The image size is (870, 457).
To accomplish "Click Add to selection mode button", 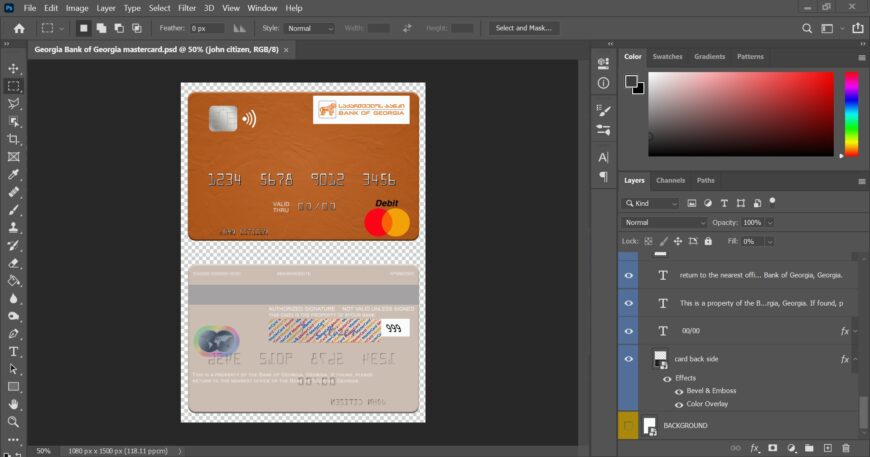I will click(101, 28).
